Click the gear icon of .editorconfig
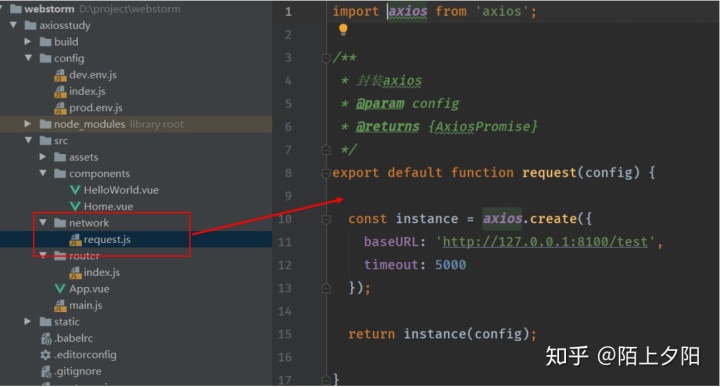The image size is (720, 387). 45,355
